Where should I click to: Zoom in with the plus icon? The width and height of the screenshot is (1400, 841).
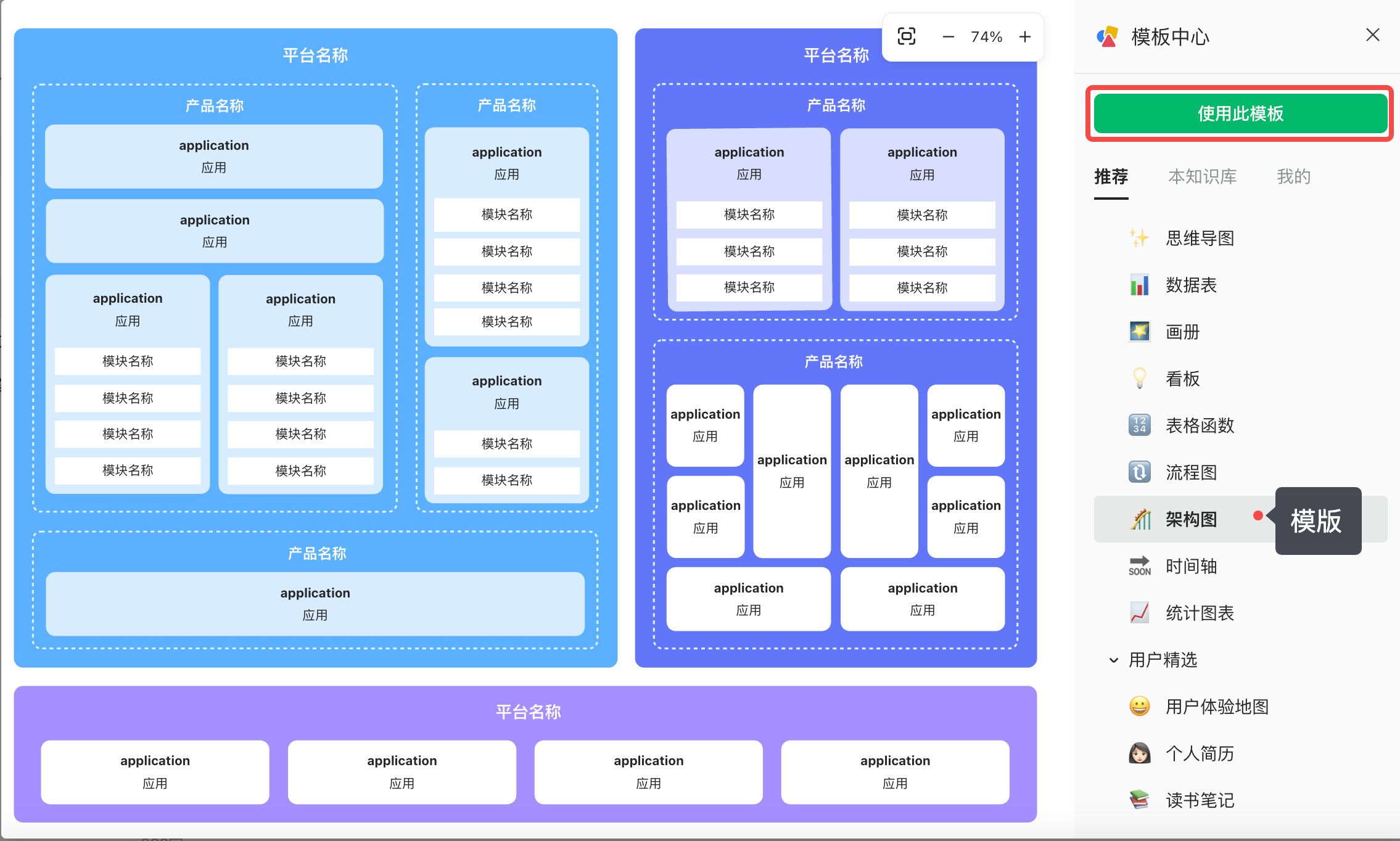1024,37
